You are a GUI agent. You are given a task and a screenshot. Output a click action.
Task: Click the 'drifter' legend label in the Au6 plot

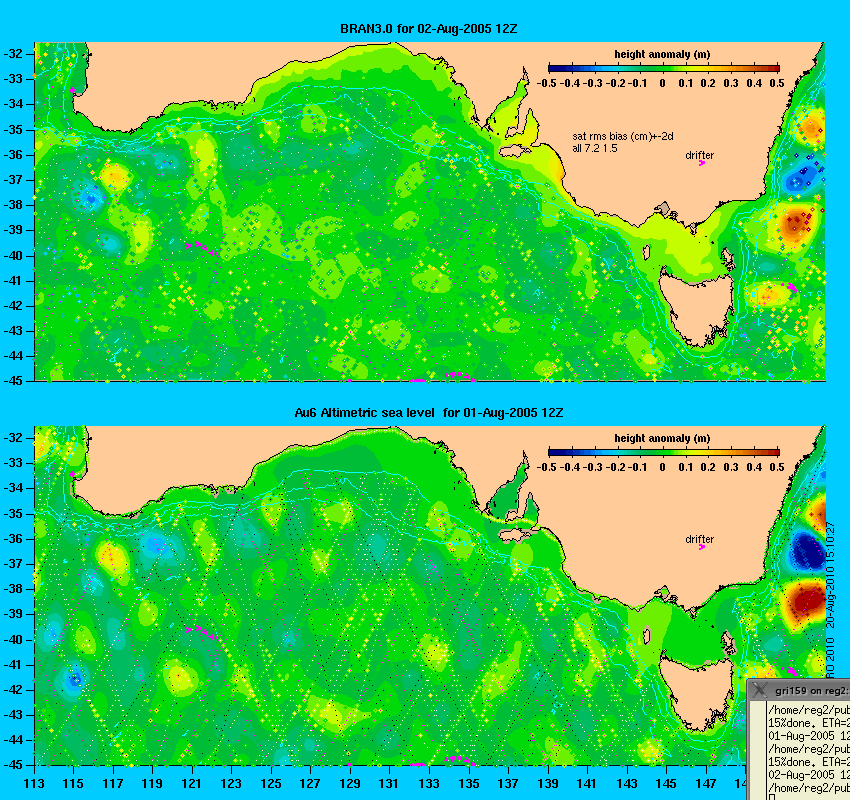[699, 539]
